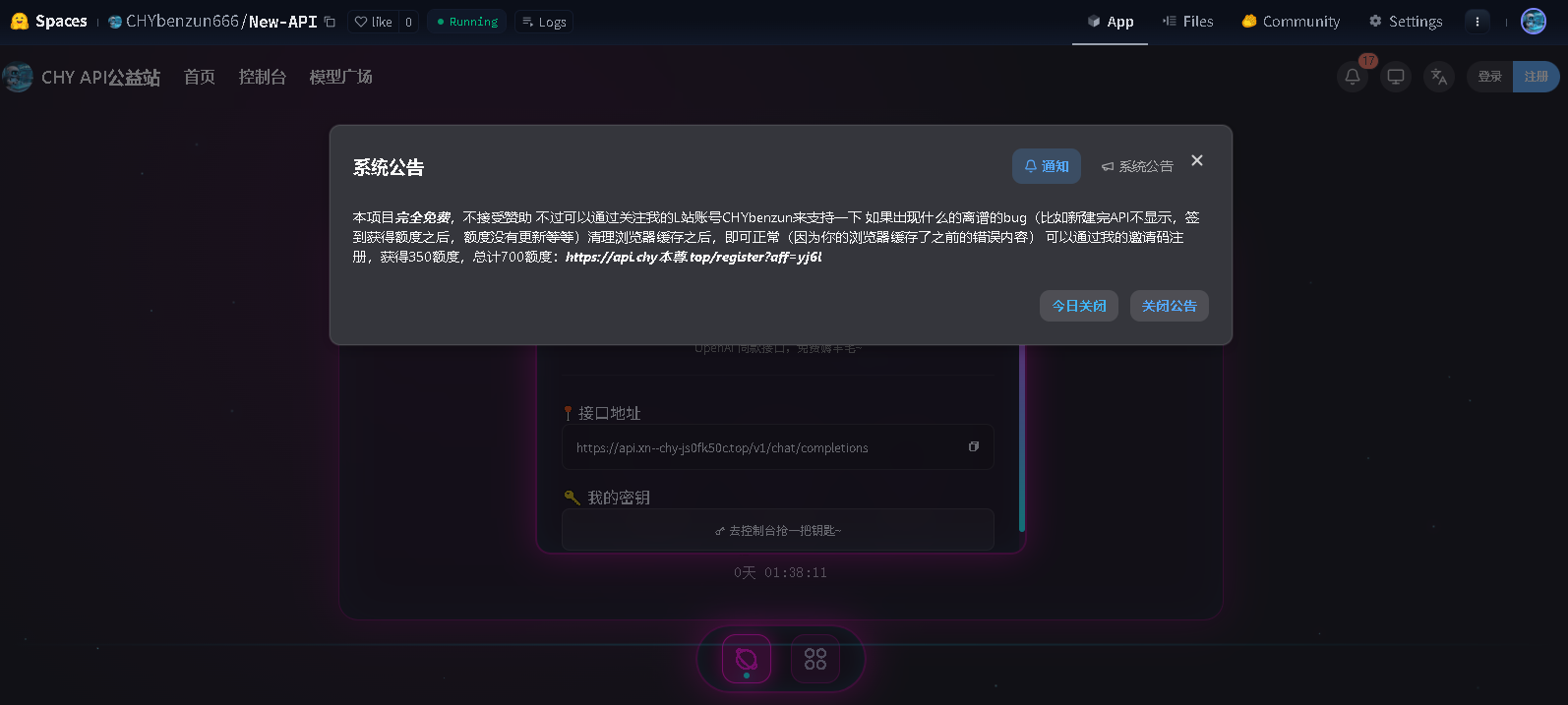Open the language switcher icon
Viewport: 1568px width, 705px height.
click(x=1439, y=76)
